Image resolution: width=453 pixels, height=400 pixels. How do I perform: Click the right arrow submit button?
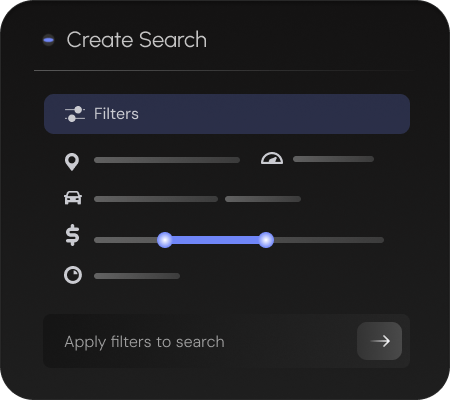[x=379, y=341]
